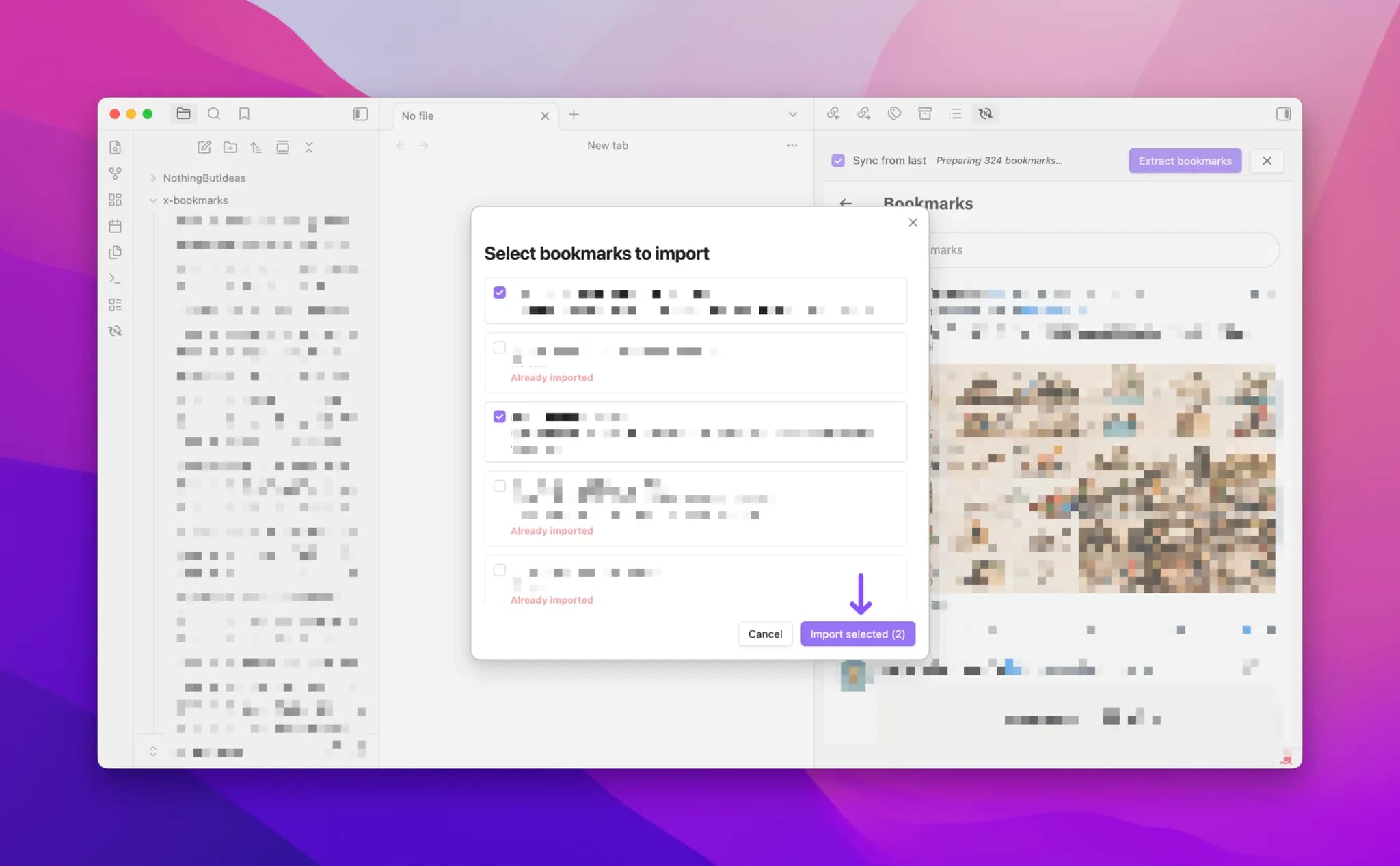This screenshot has height=866, width=1400.
Task: Open the command palette ribbon icon
Action: click(115, 279)
